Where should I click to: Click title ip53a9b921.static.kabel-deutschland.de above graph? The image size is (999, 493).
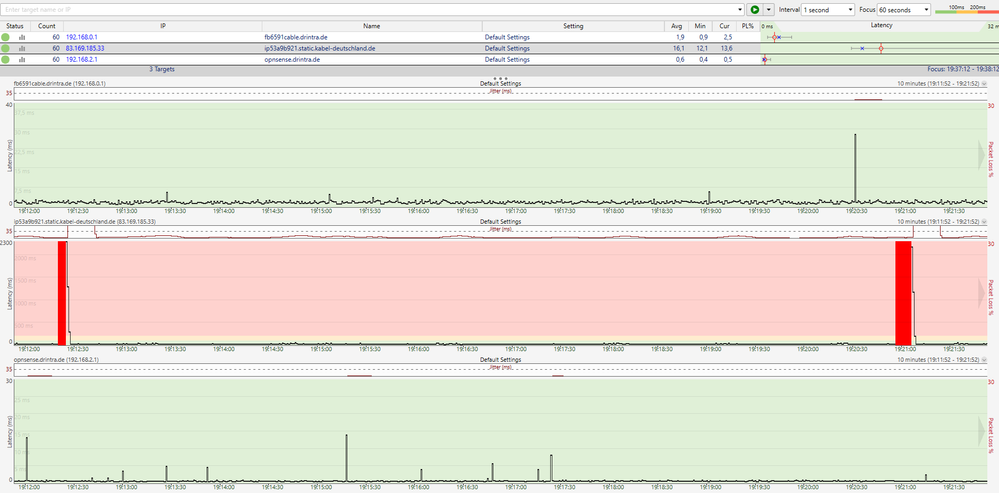[x=85, y=222]
